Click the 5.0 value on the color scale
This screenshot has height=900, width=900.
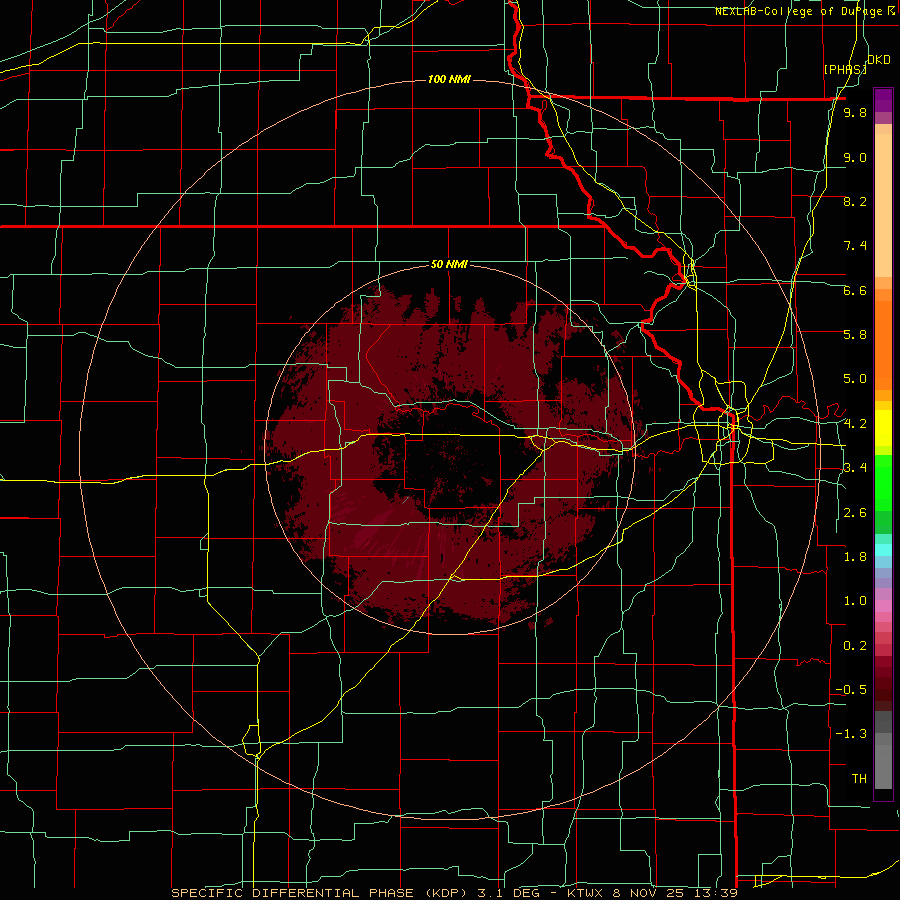click(855, 379)
